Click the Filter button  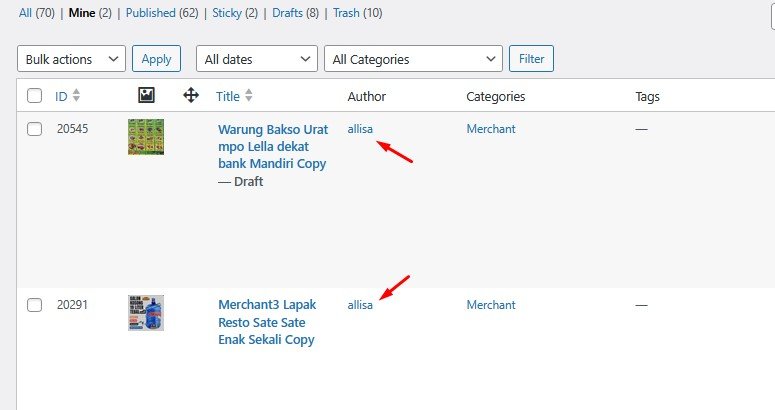coord(531,59)
